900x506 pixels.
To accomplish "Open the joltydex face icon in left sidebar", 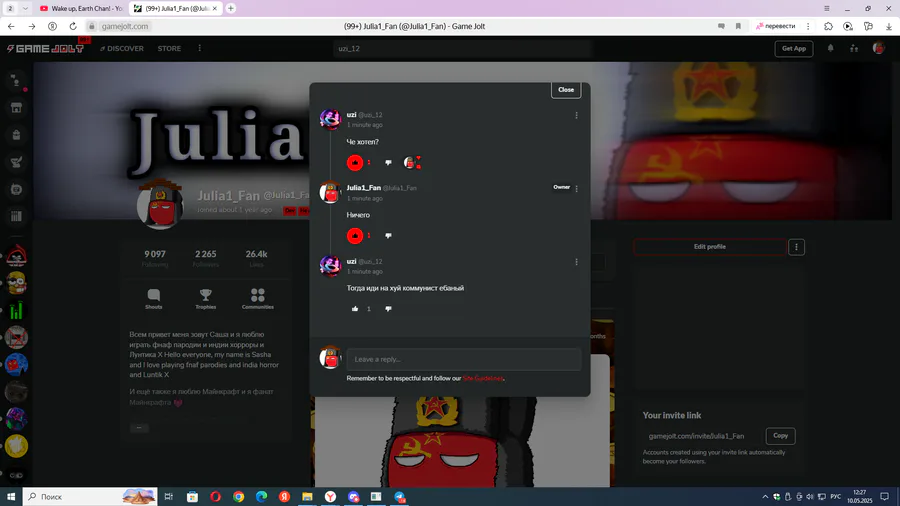I will coord(16,189).
